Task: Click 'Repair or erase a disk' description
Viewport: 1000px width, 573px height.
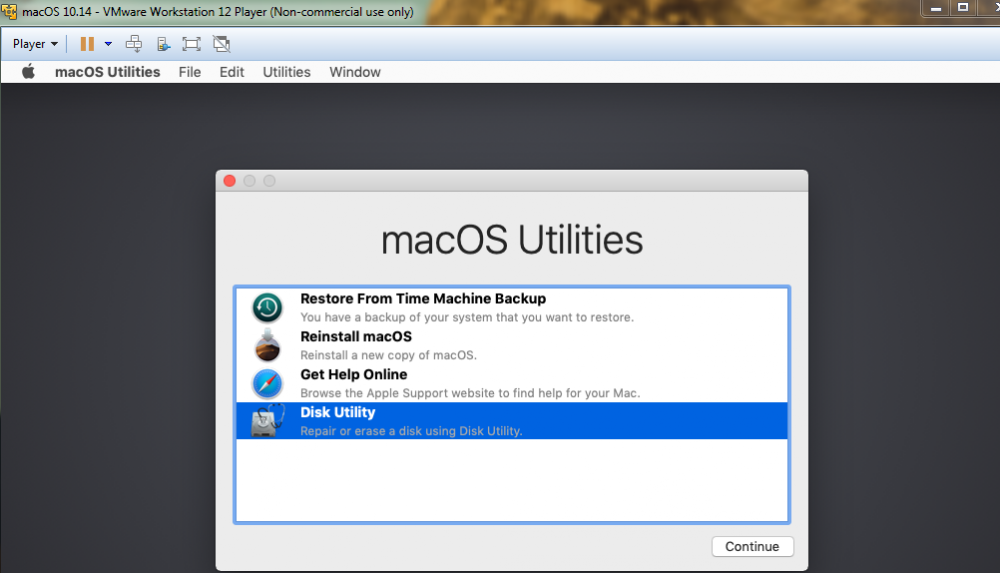Action: click(x=411, y=431)
